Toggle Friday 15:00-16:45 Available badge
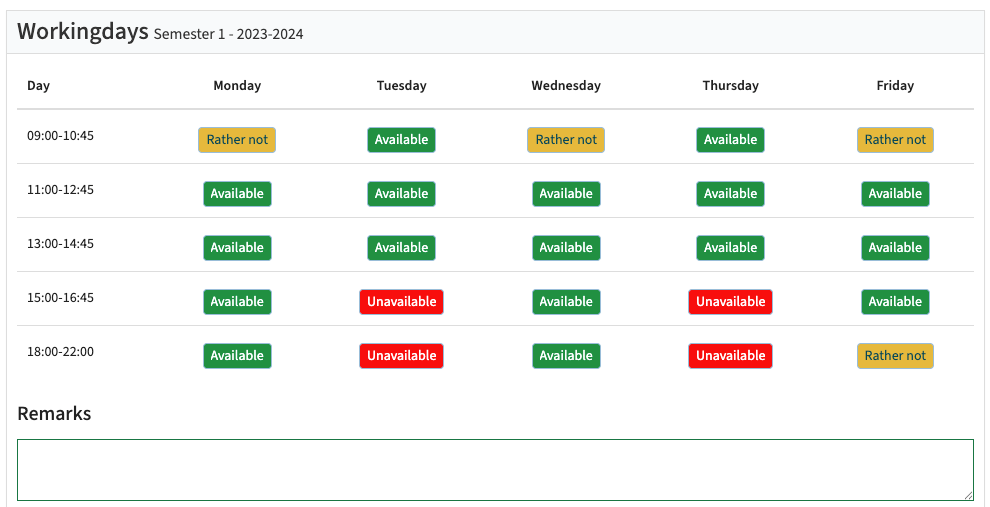 [x=895, y=302]
